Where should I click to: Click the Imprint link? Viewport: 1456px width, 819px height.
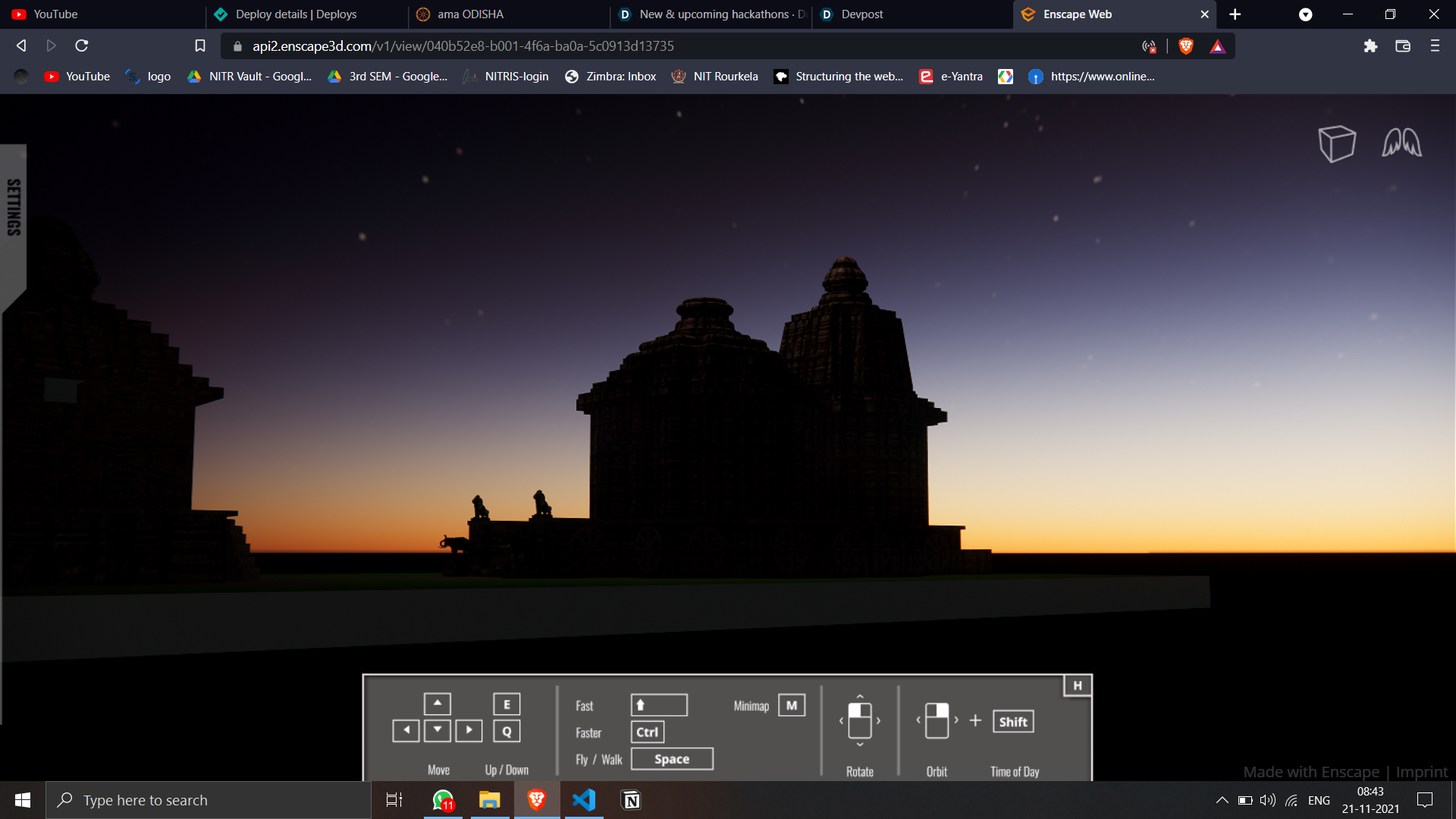(x=1422, y=772)
